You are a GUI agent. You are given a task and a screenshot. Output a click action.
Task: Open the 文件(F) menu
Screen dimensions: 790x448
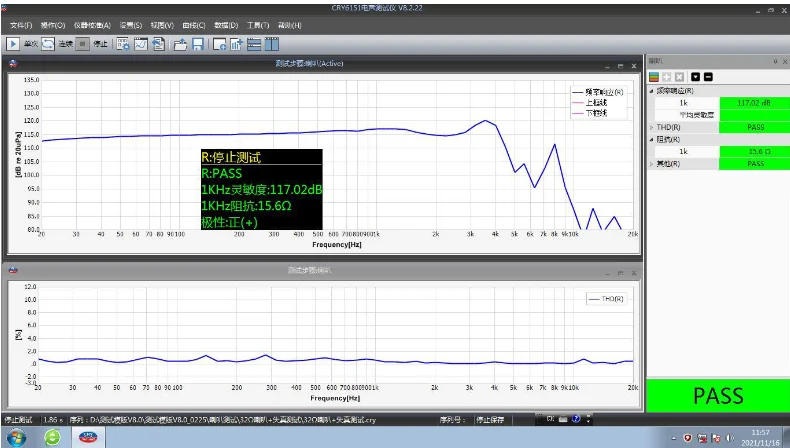point(21,25)
